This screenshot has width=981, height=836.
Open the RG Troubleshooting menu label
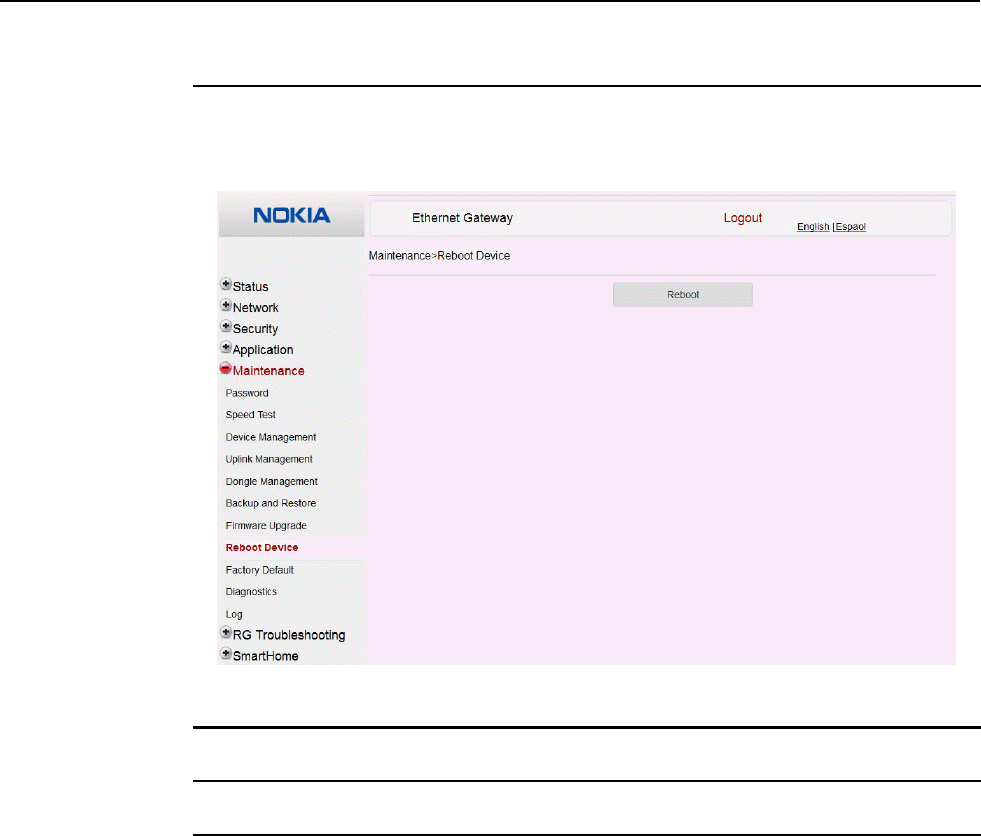pyautogui.click(x=289, y=635)
